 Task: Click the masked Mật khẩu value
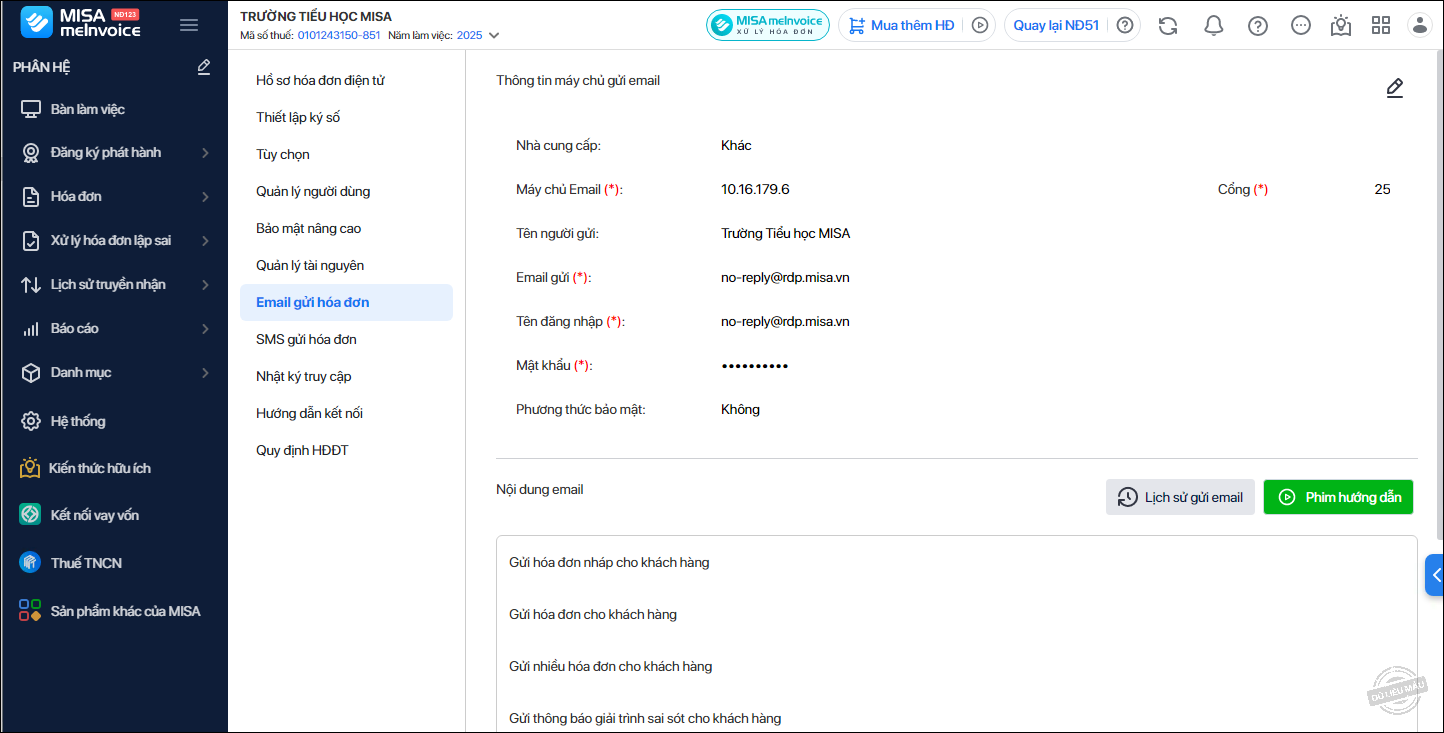[755, 366]
